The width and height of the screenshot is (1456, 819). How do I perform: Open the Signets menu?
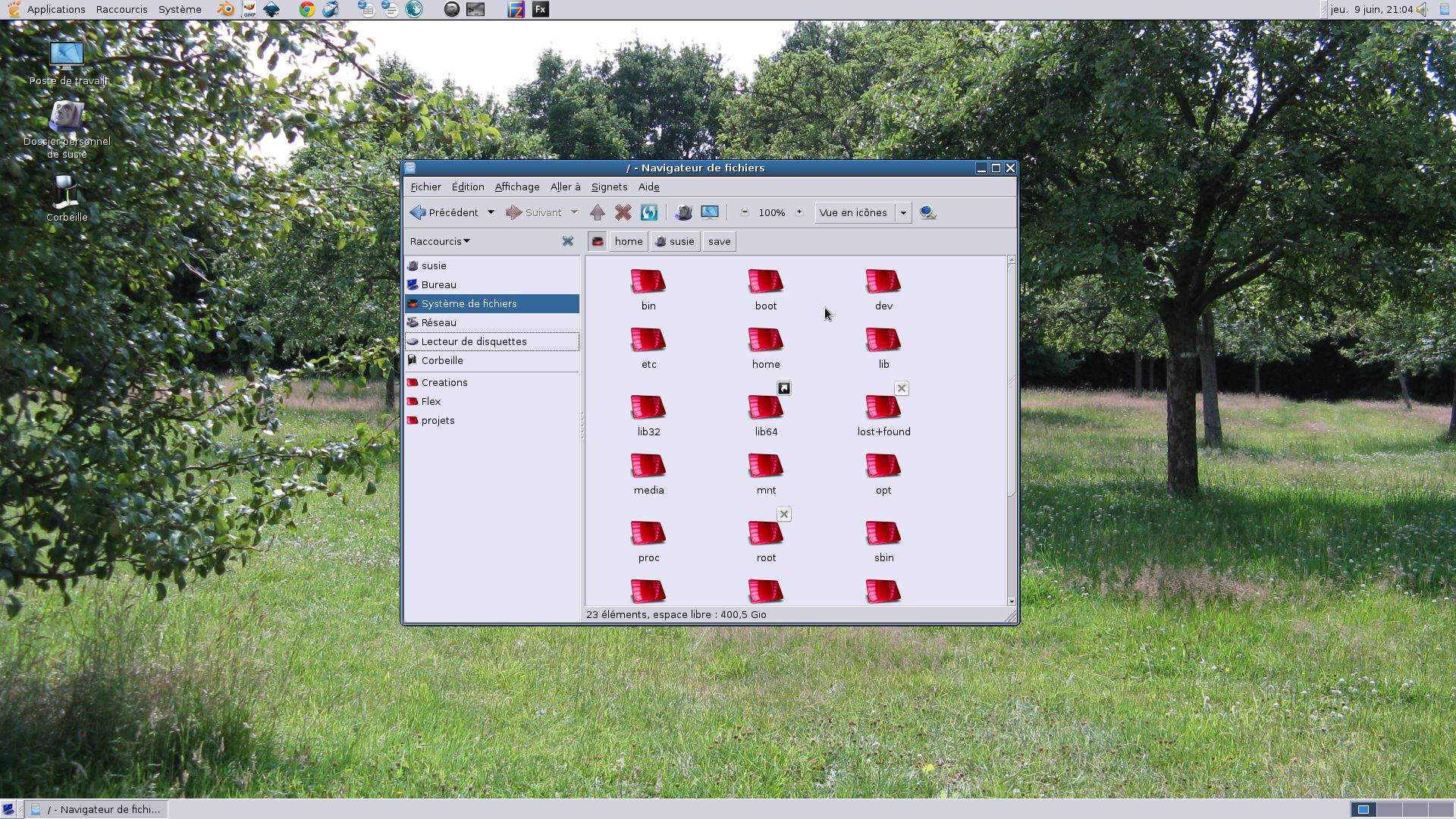pos(609,187)
